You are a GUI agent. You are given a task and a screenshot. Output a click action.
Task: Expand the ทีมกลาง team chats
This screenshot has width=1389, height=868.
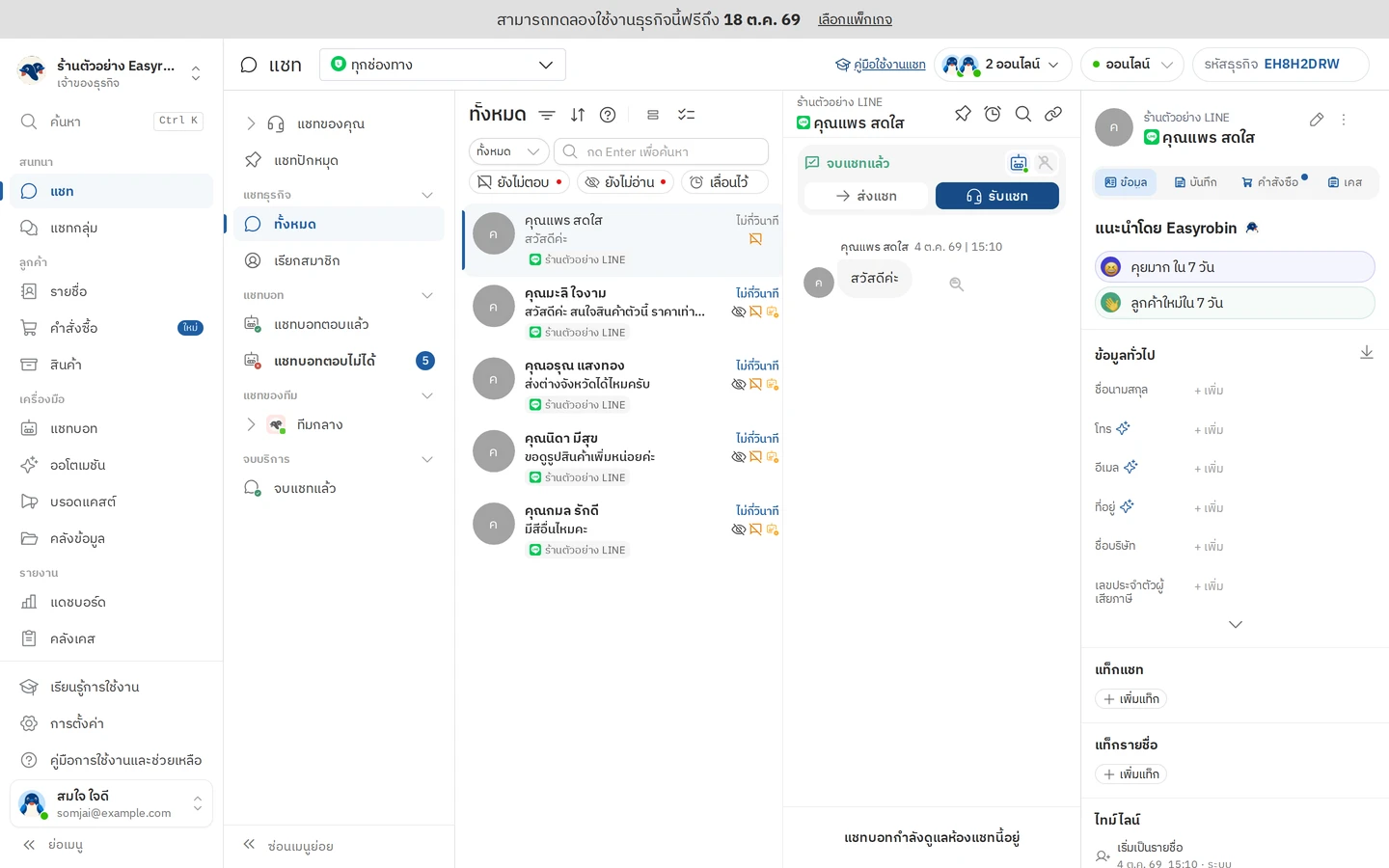(251, 424)
